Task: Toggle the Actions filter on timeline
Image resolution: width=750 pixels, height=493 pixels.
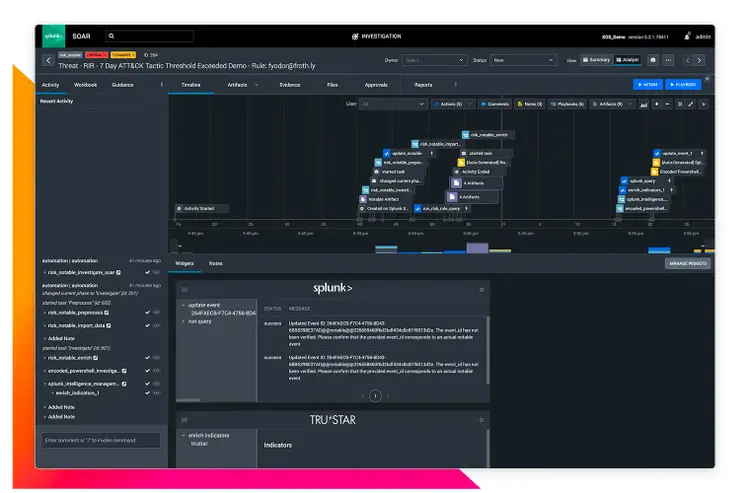Action: [x=450, y=104]
